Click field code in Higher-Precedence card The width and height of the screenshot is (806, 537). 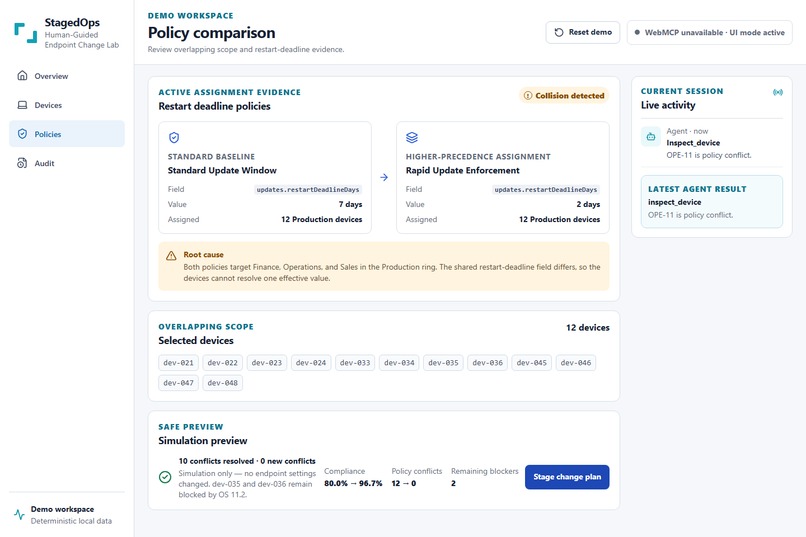pos(546,190)
